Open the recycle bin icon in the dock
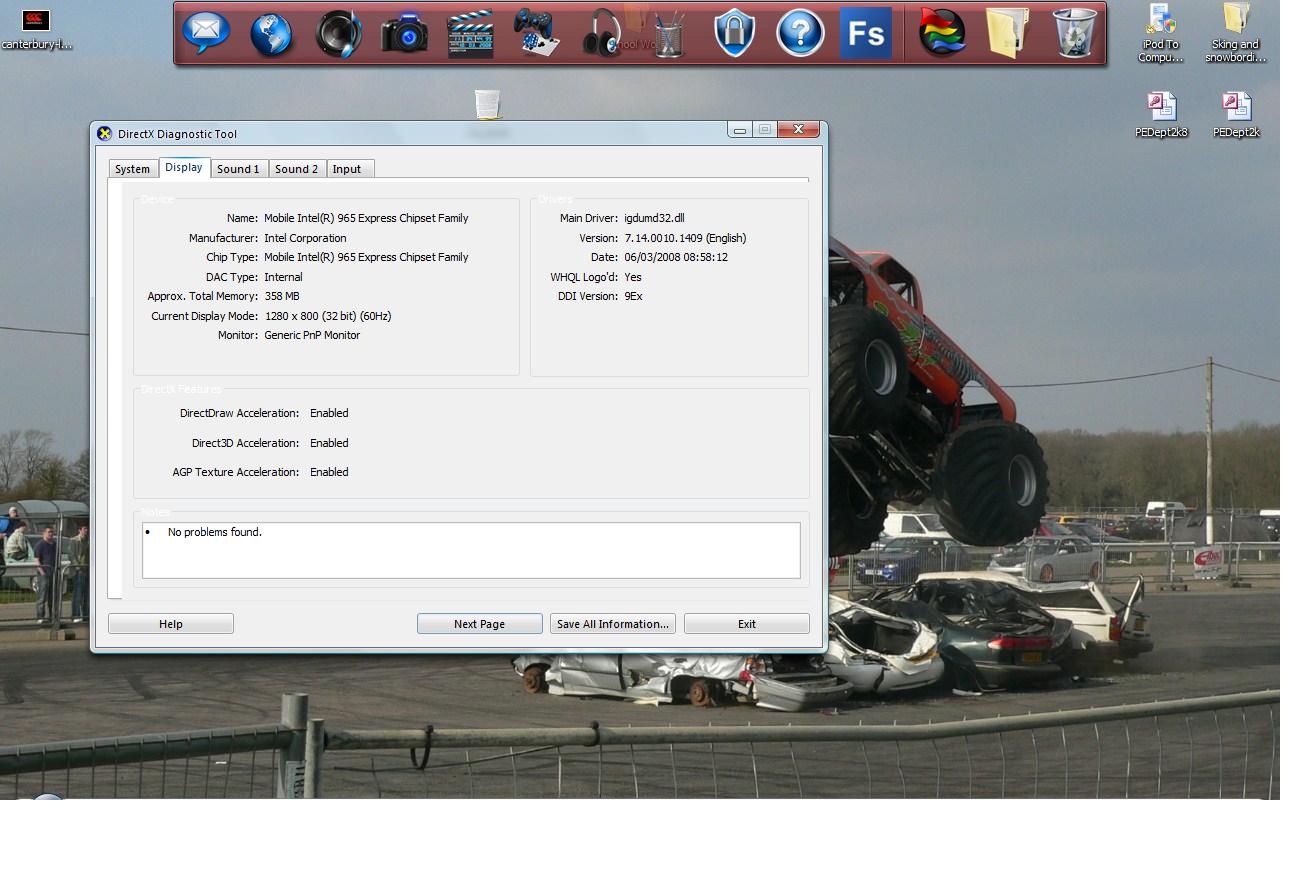Viewport: 1290px width, 896px height. (x=1075, y=33)
